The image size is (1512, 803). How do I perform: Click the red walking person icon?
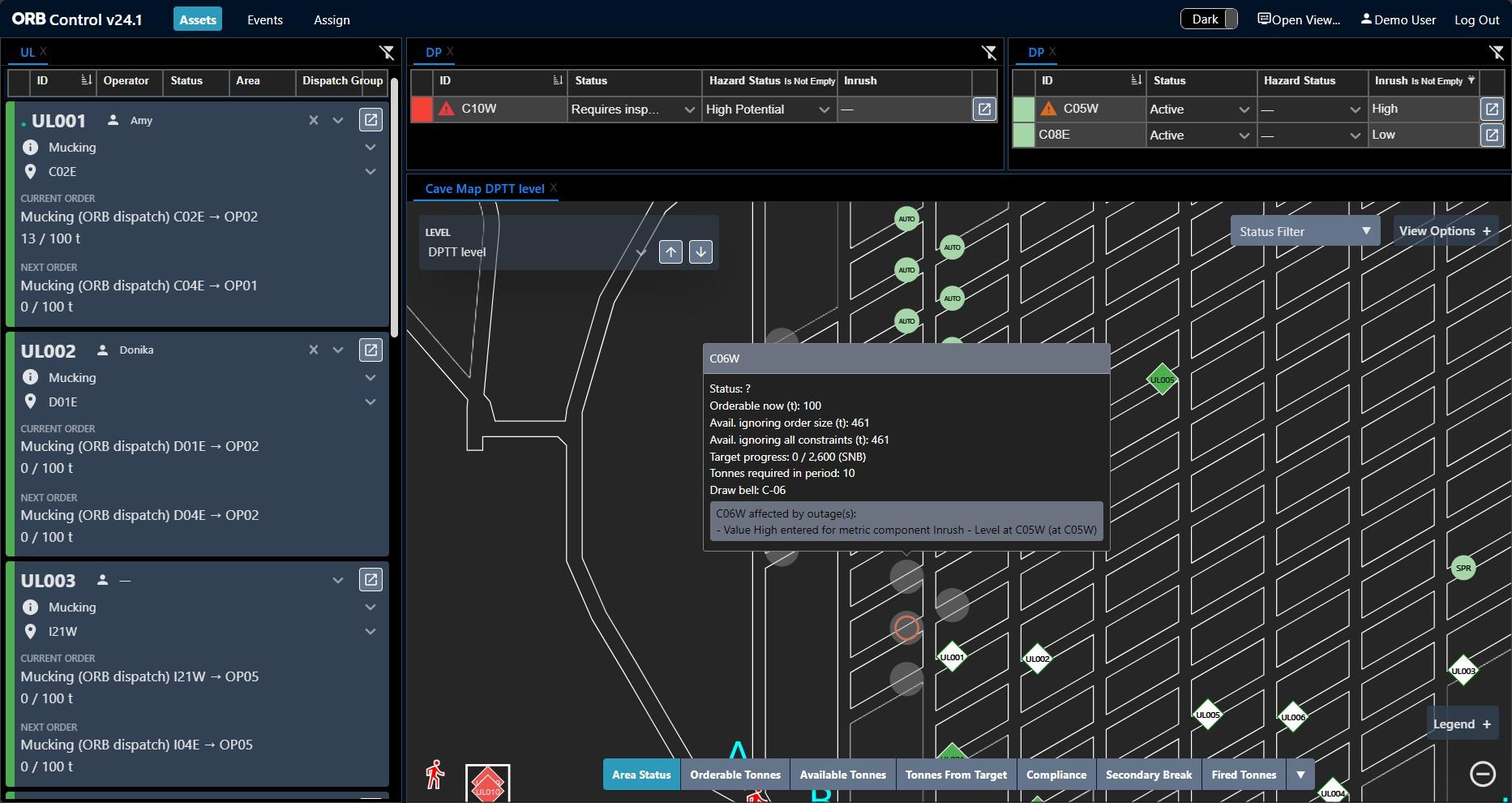coord(435,775)
